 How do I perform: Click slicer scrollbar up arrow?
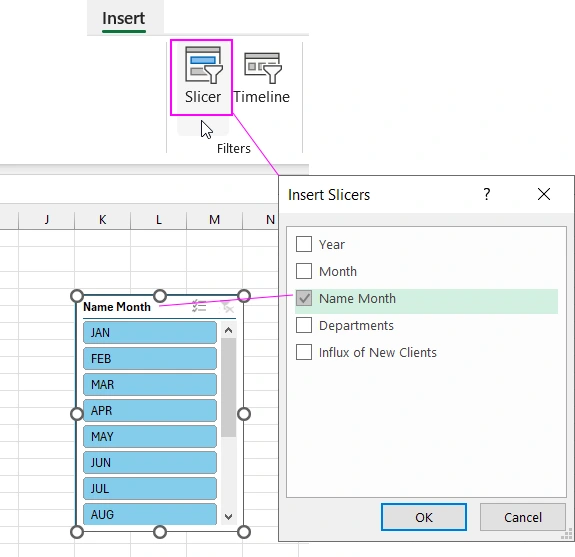[228, 330]
